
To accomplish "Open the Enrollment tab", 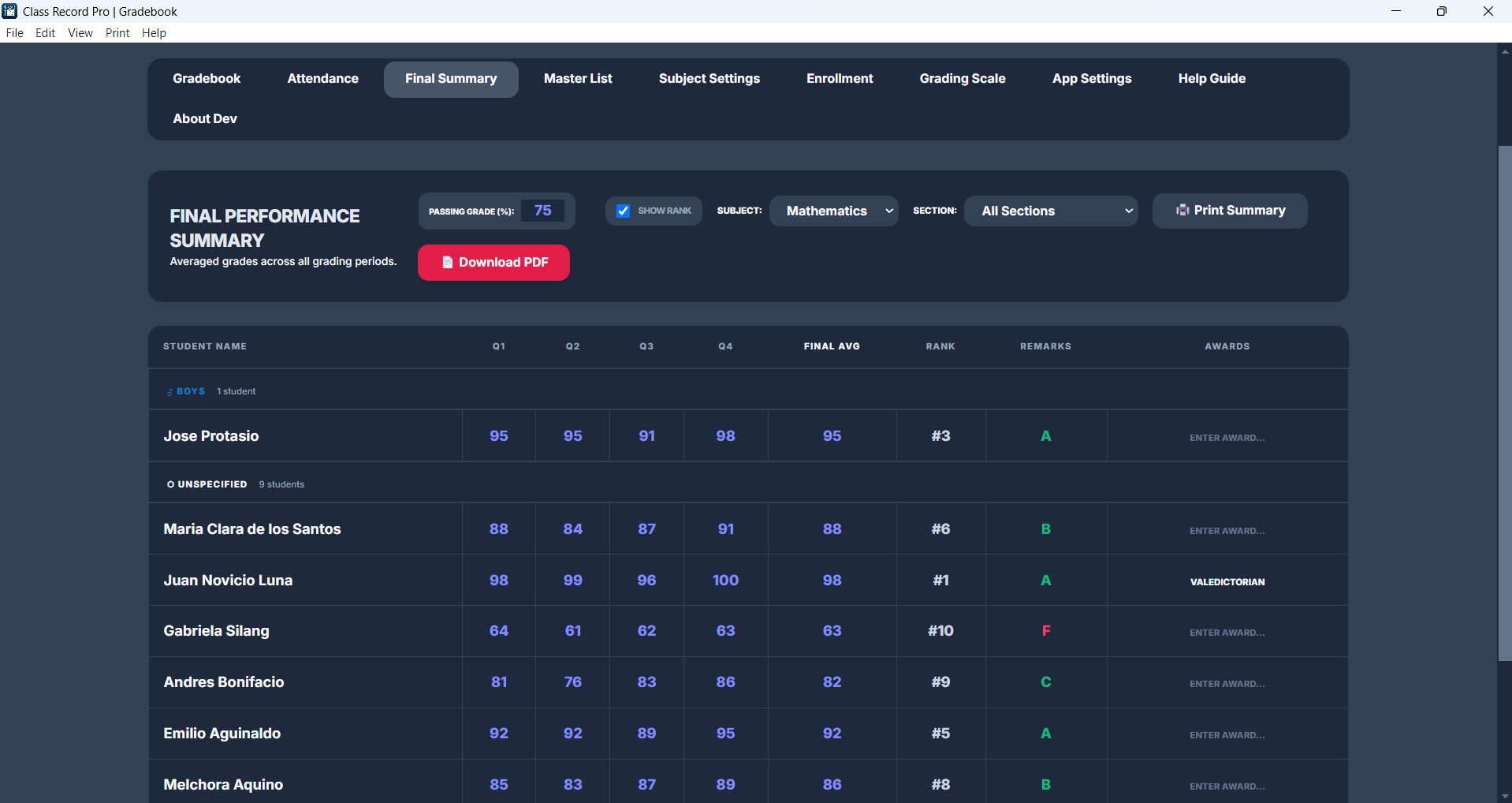I will point(839,79).
